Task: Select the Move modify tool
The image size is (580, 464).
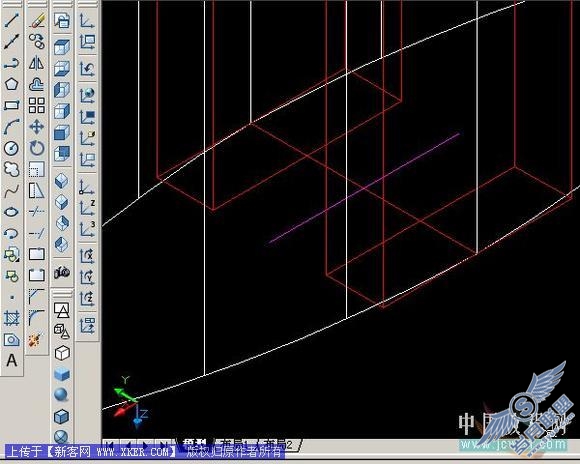Action: click(x=37, y=127)
